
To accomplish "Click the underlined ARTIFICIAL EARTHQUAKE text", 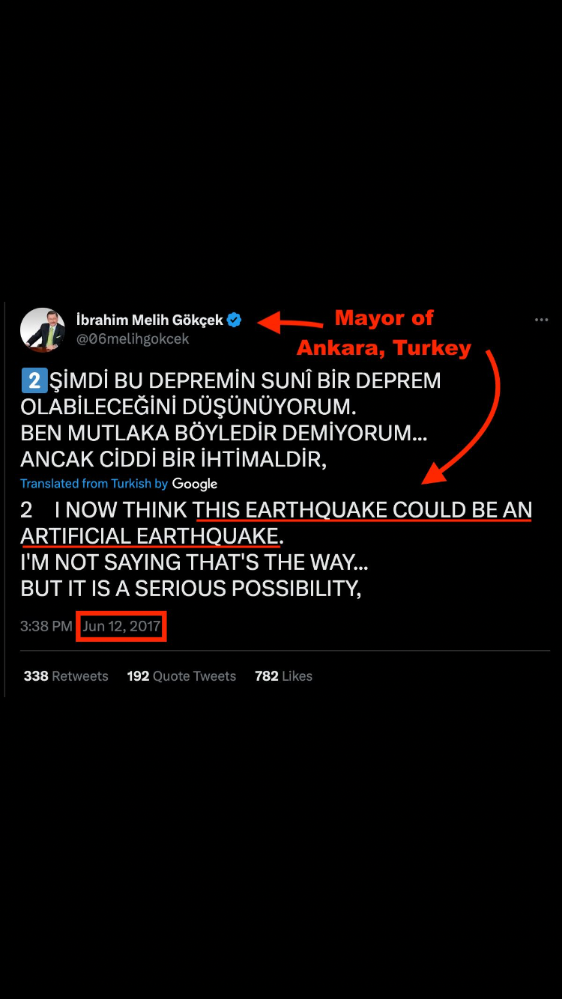I will pyautogui.click(x=150, y=536).
